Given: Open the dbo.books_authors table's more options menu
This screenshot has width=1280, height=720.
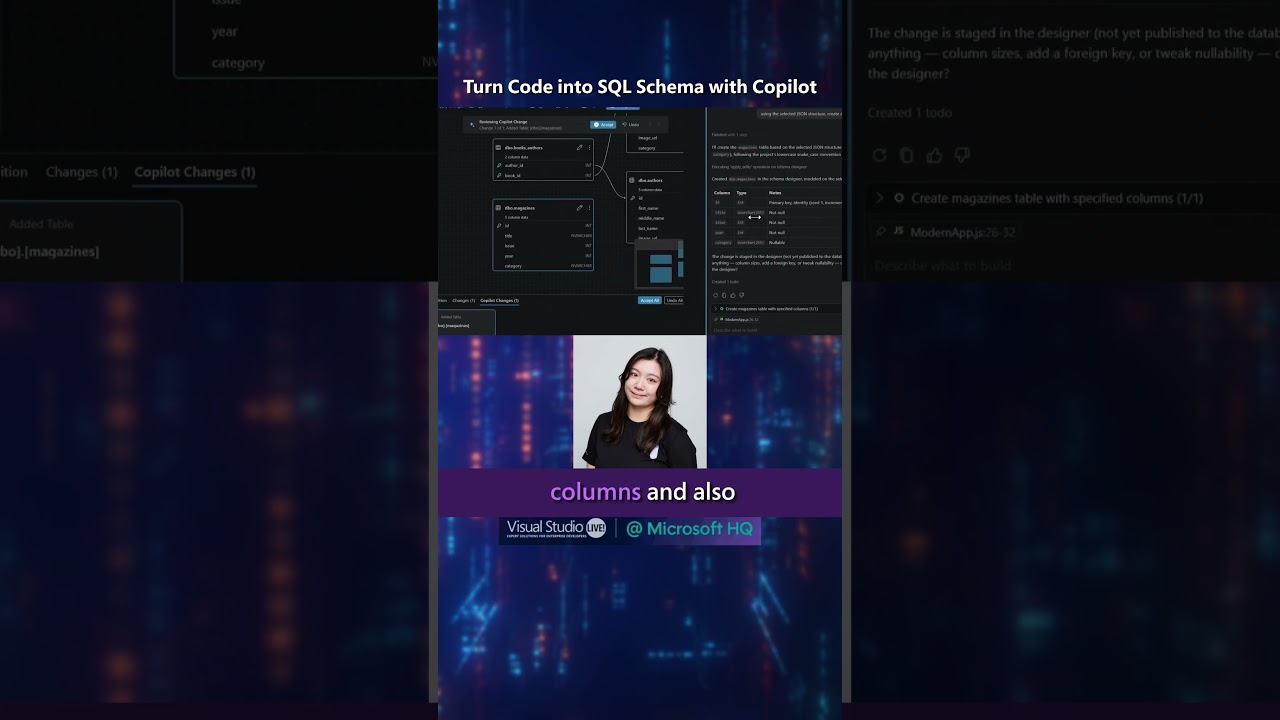Looking at the screenshot, I should [x=589, y=148].
